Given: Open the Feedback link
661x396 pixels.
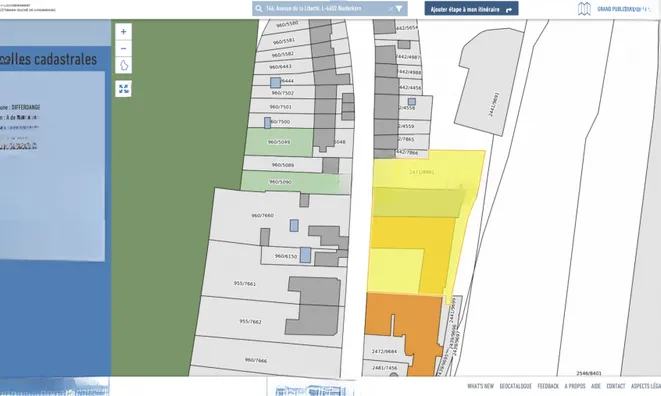Looking at the screenshot, I should (x=548, y=386).
